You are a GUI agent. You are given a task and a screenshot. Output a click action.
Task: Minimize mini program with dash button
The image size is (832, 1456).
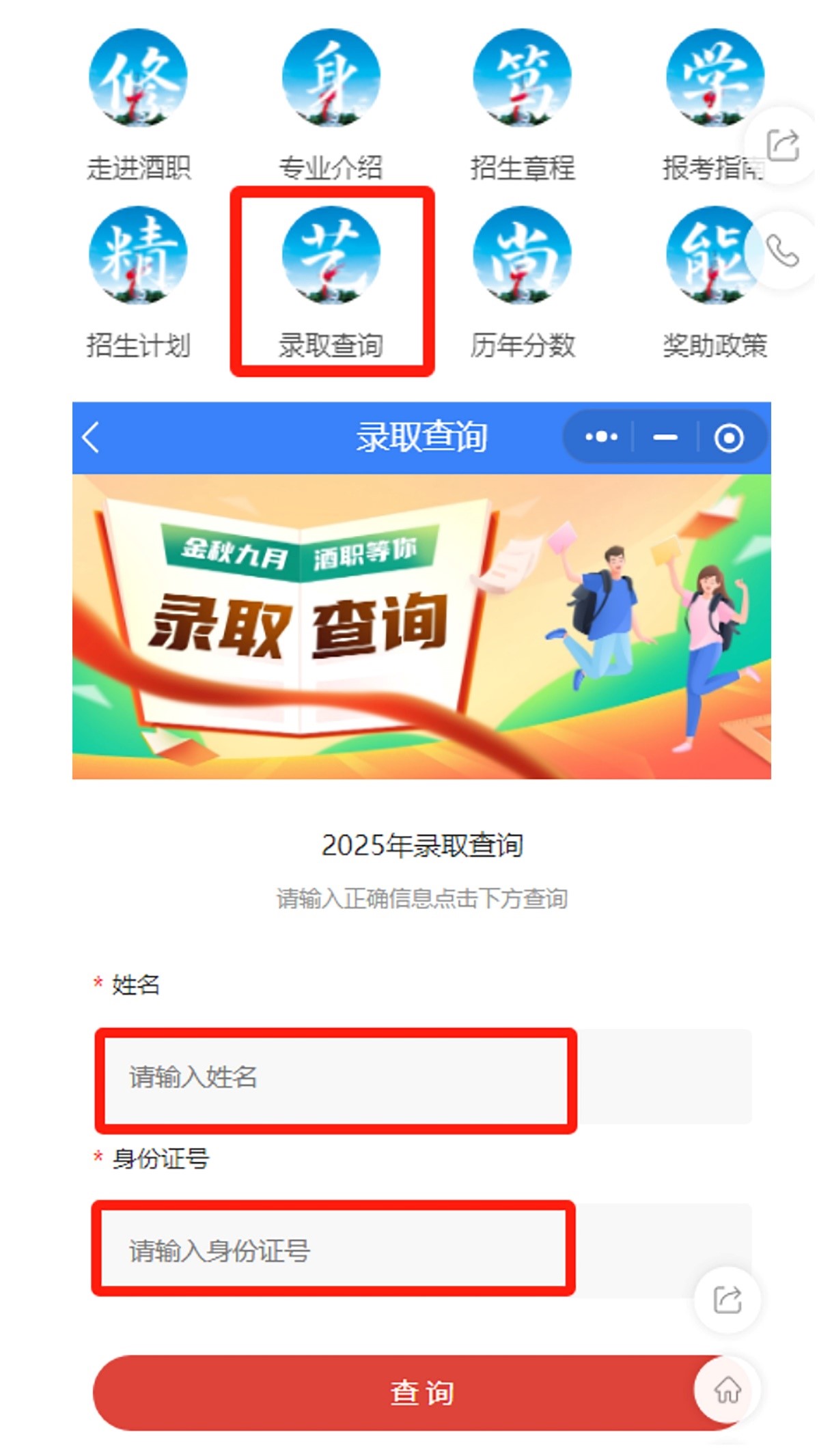(665, 437)
